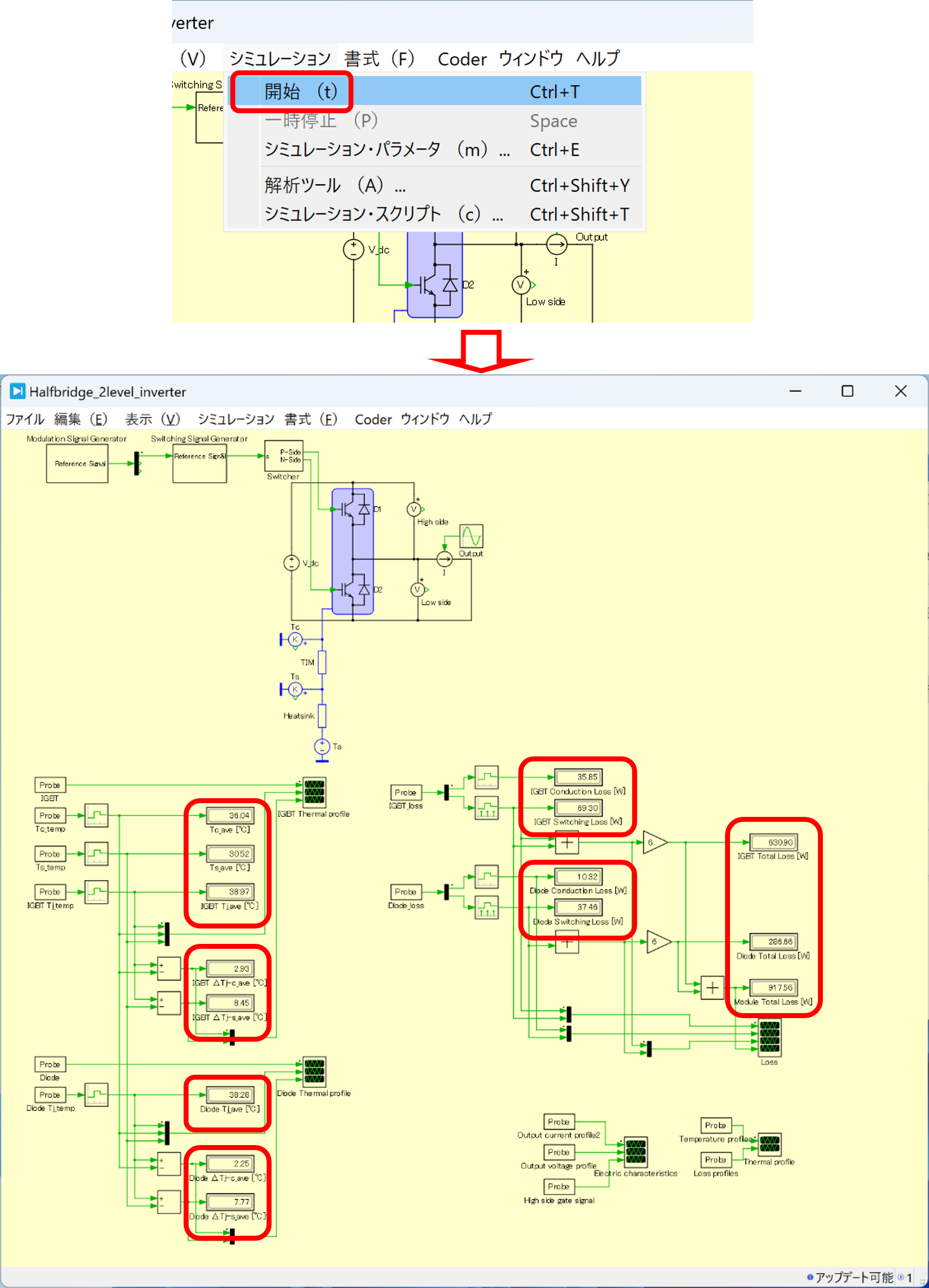Click the Ta ambient temperature source
Image resolution: width=929 pixels, height=1288 pixels.
(x=322, y=746)
